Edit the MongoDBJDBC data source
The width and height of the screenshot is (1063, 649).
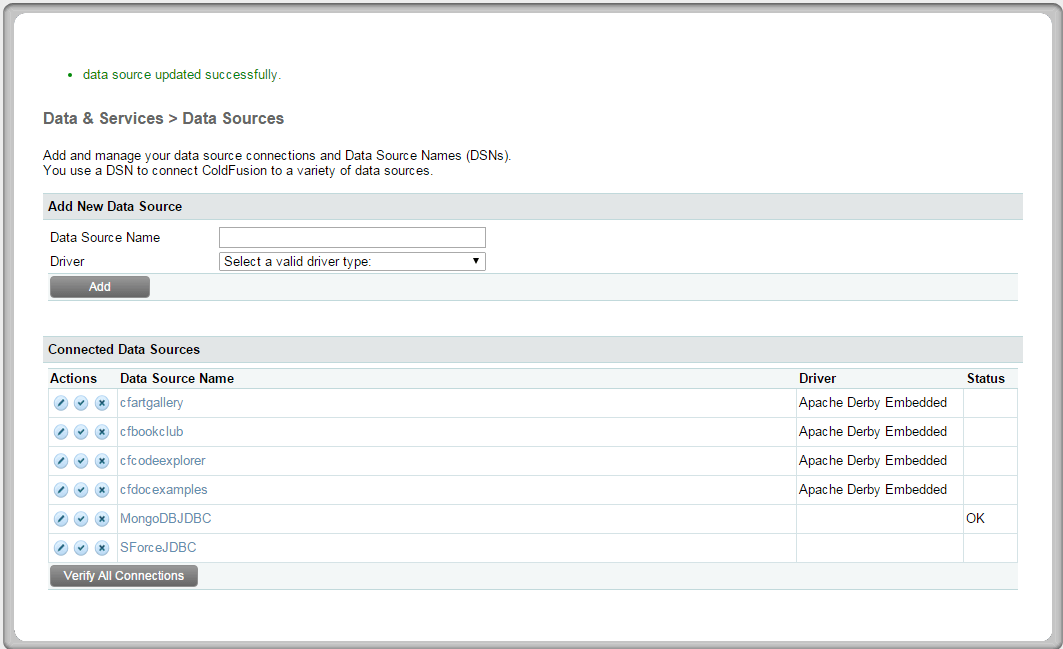(60, 519)
